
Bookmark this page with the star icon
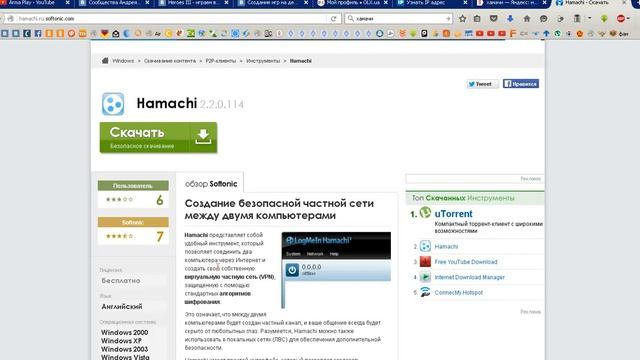[x=462, y=18]
